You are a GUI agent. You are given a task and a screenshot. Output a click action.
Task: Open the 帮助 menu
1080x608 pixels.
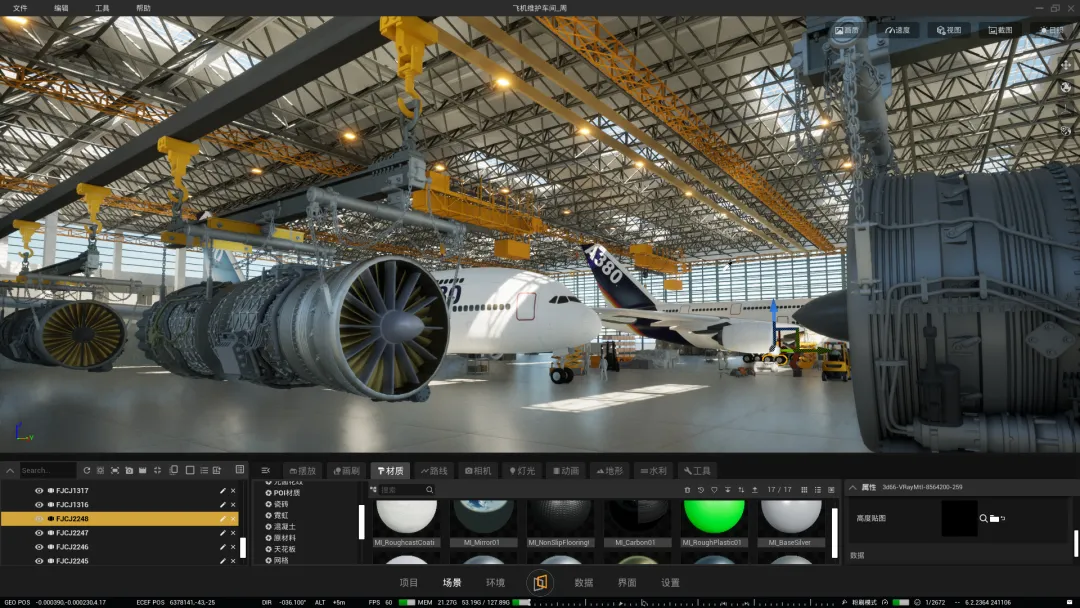coord(143,8)
